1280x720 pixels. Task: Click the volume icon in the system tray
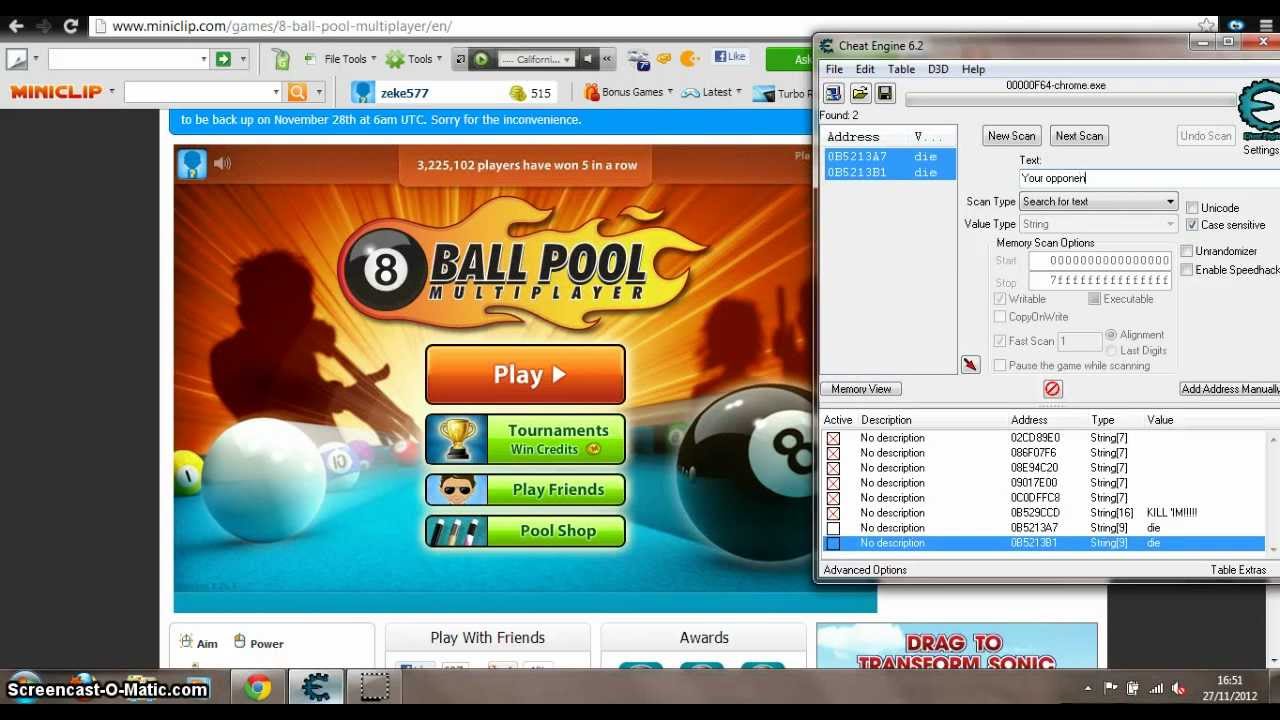click(x=1178, y=688)
